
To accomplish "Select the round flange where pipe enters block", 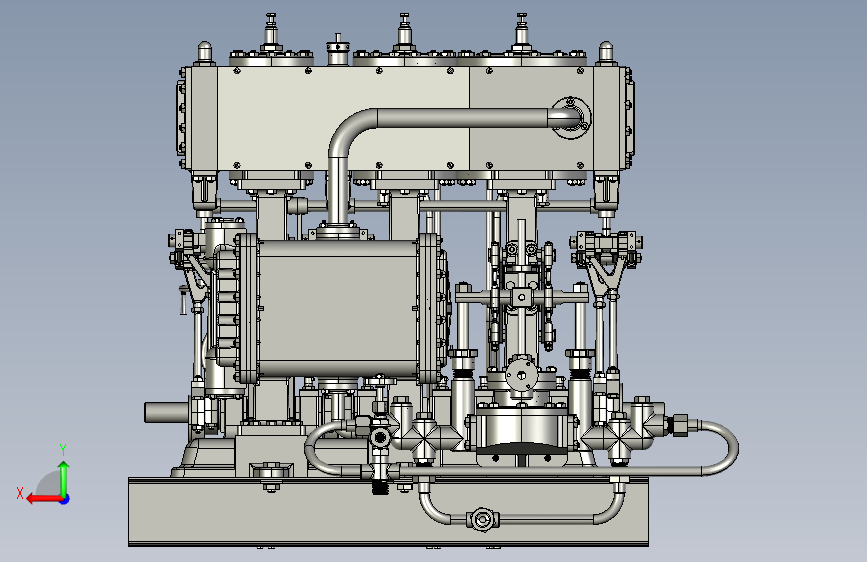I will (x=572, y=118).
